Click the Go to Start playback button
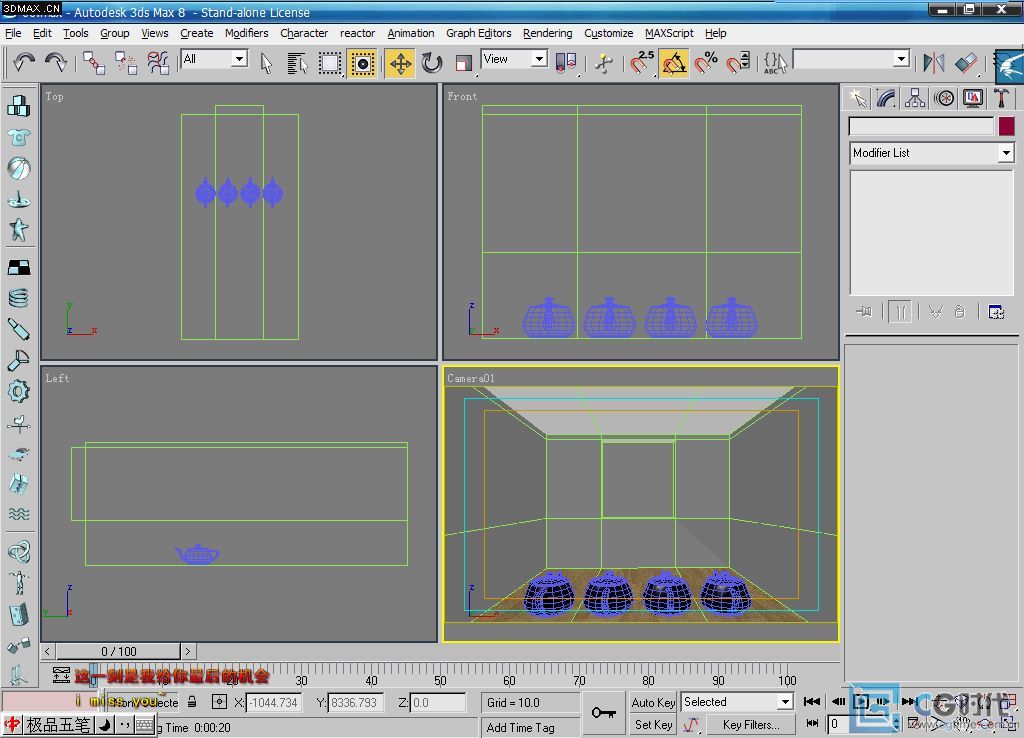 pos(812,701)
